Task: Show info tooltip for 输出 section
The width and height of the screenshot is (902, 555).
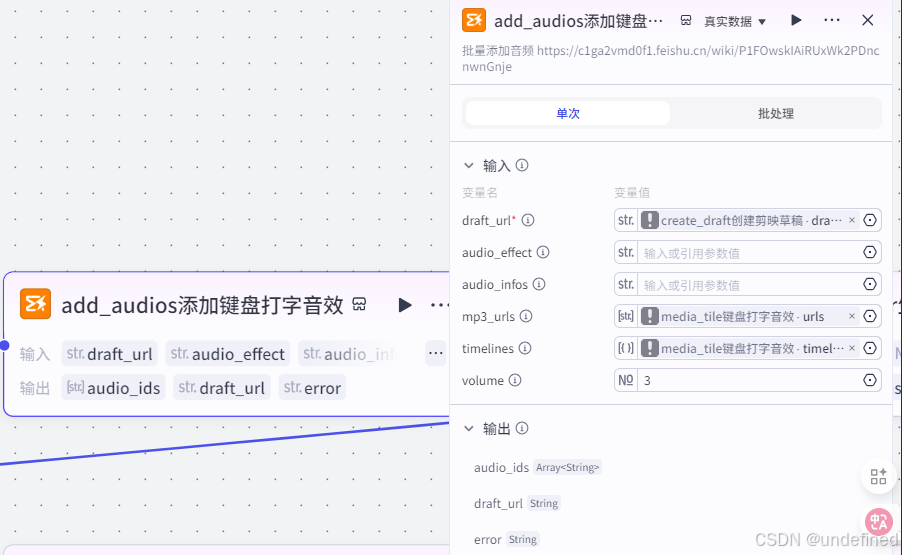Action: point(522,428)
